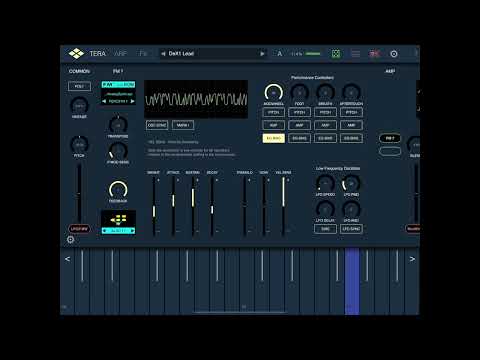Adjust the ATTACK slider
Image resolution: width=480 pixels, height=360 pixels.
173,206
